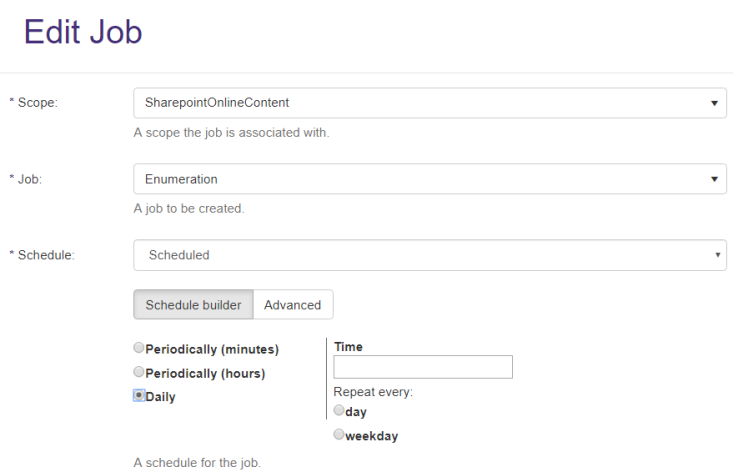
Task: Focus the Time input field
Action: coord(423,367)
